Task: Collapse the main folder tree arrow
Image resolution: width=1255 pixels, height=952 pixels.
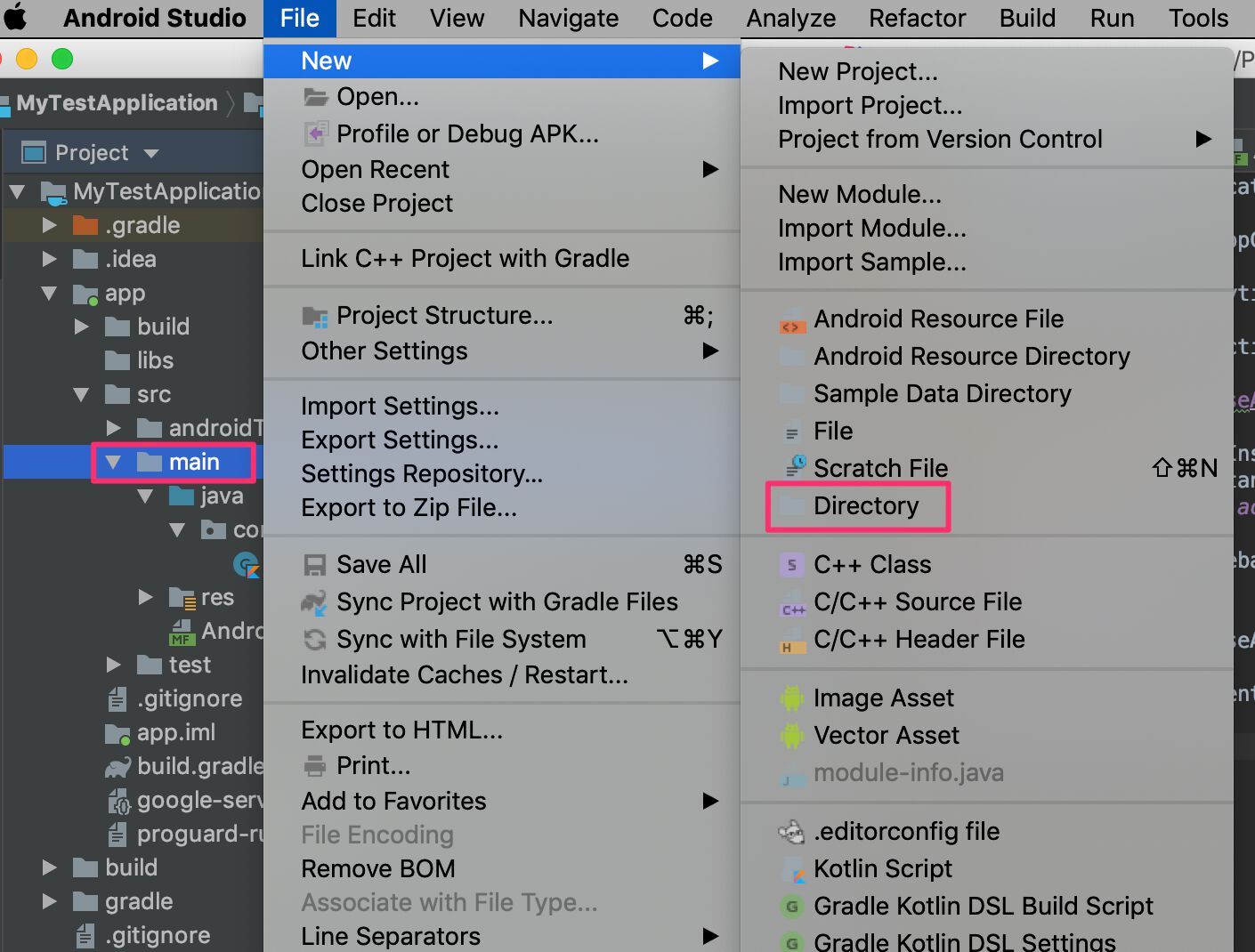Action: pyautogui.click(x=113, y=463)
